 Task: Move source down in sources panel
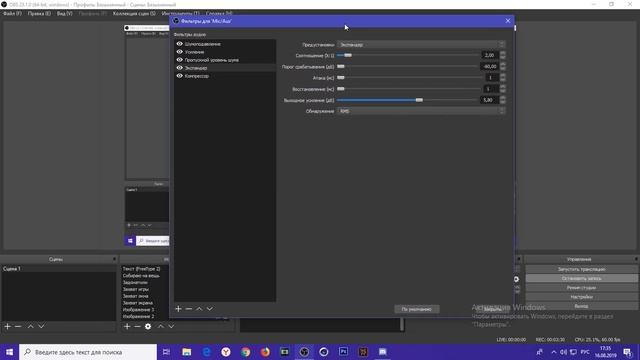click(x=171, y=327)
